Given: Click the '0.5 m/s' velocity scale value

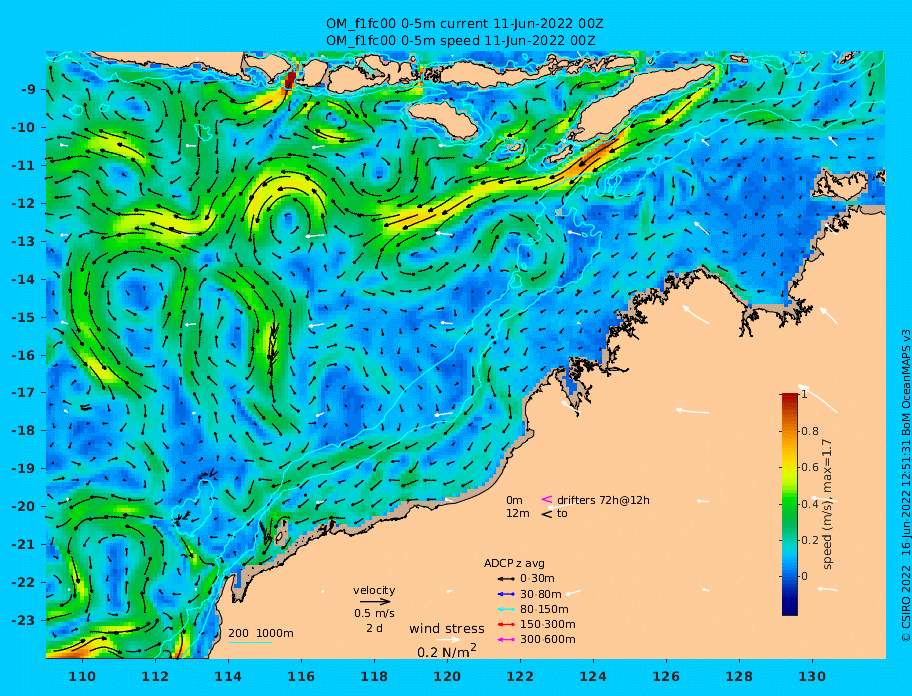Looking at the screenshot, I should click(x=374, y=613).
